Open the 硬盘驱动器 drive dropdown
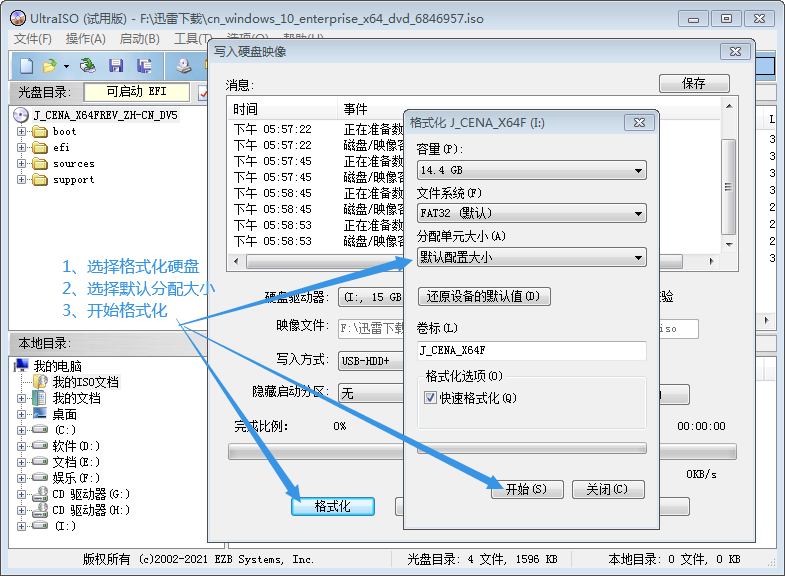The image size is (785, 576). [371, 297]
